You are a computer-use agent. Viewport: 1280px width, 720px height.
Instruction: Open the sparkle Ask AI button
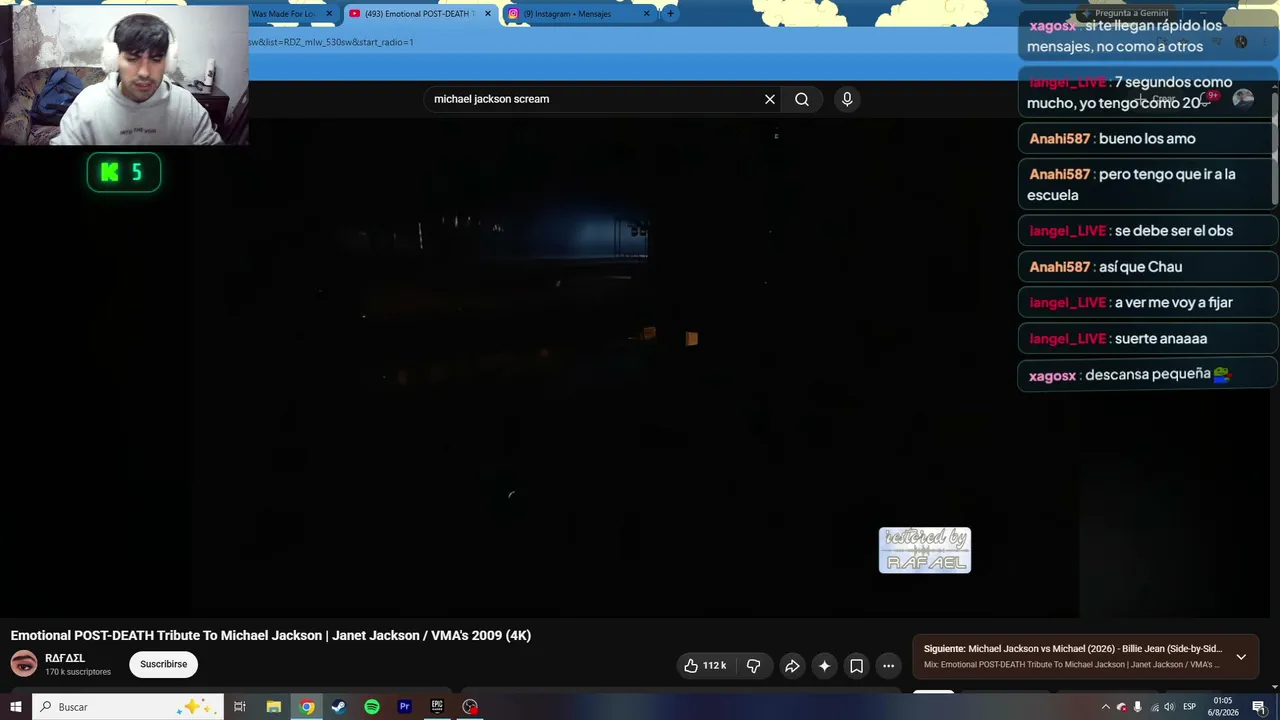tap(824, 666)
